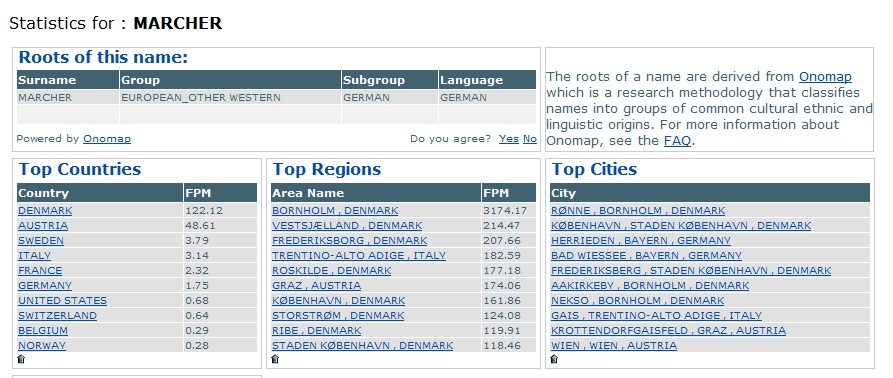
Task: Select FREDERIKSBORG, DENMARK region
Action: point(349,240)
